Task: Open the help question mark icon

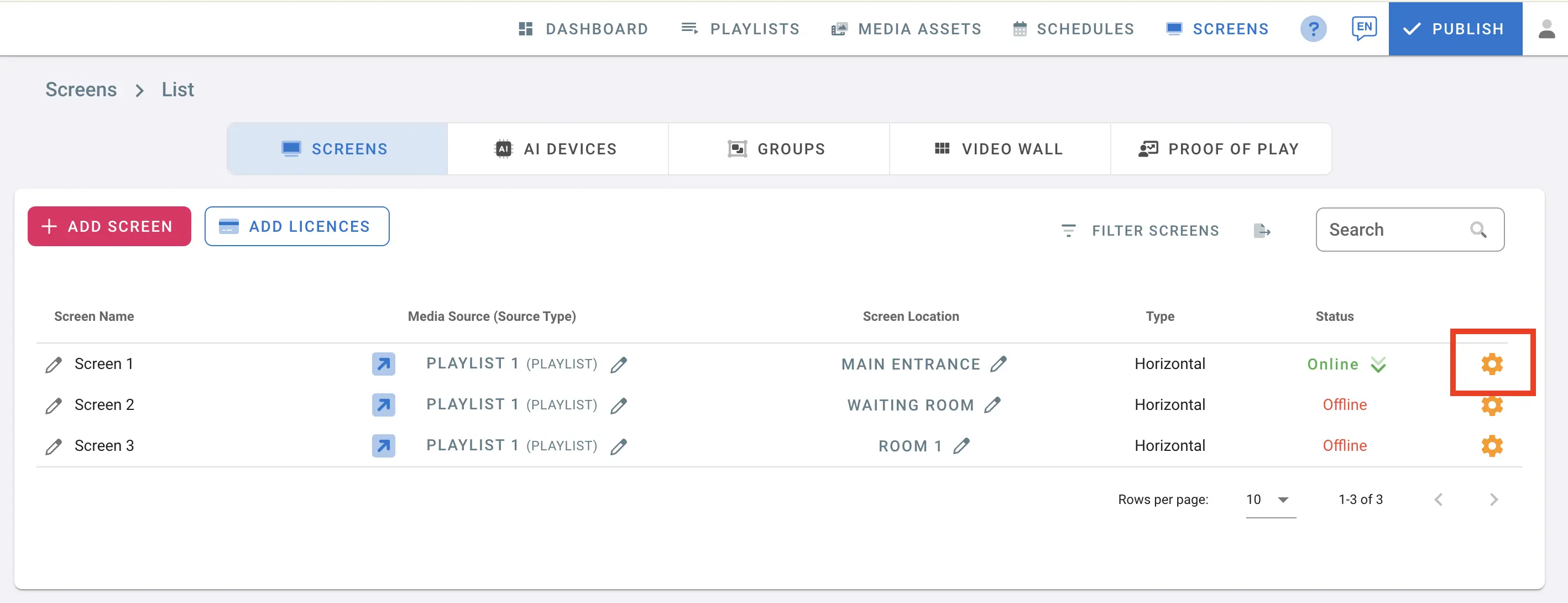Action: (1313, 29)
